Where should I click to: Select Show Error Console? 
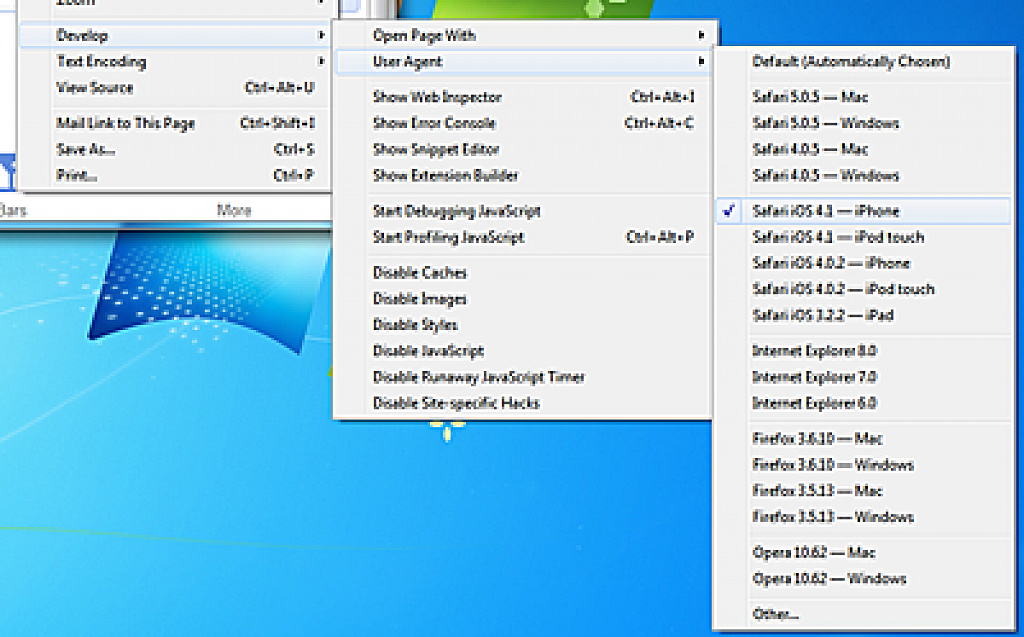click(x=522, y=123)
